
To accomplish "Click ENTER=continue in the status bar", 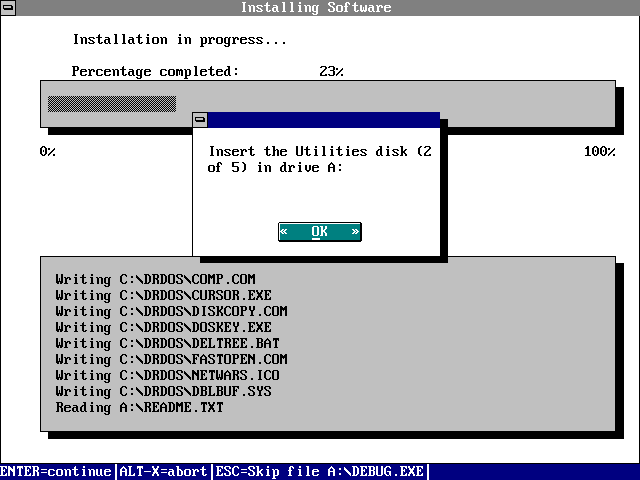I will (57, 471).
